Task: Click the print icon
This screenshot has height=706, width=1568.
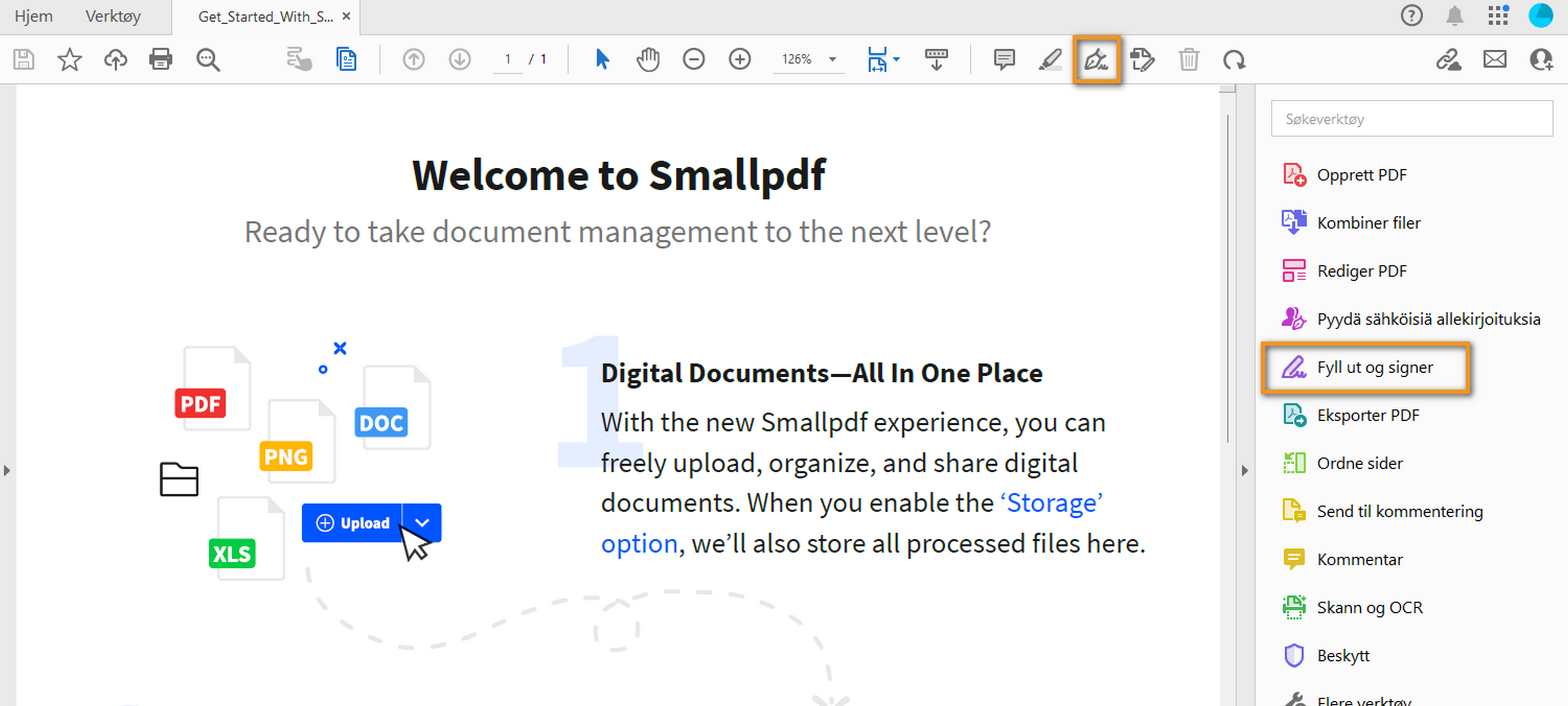Action: click(x=161, y=59)
